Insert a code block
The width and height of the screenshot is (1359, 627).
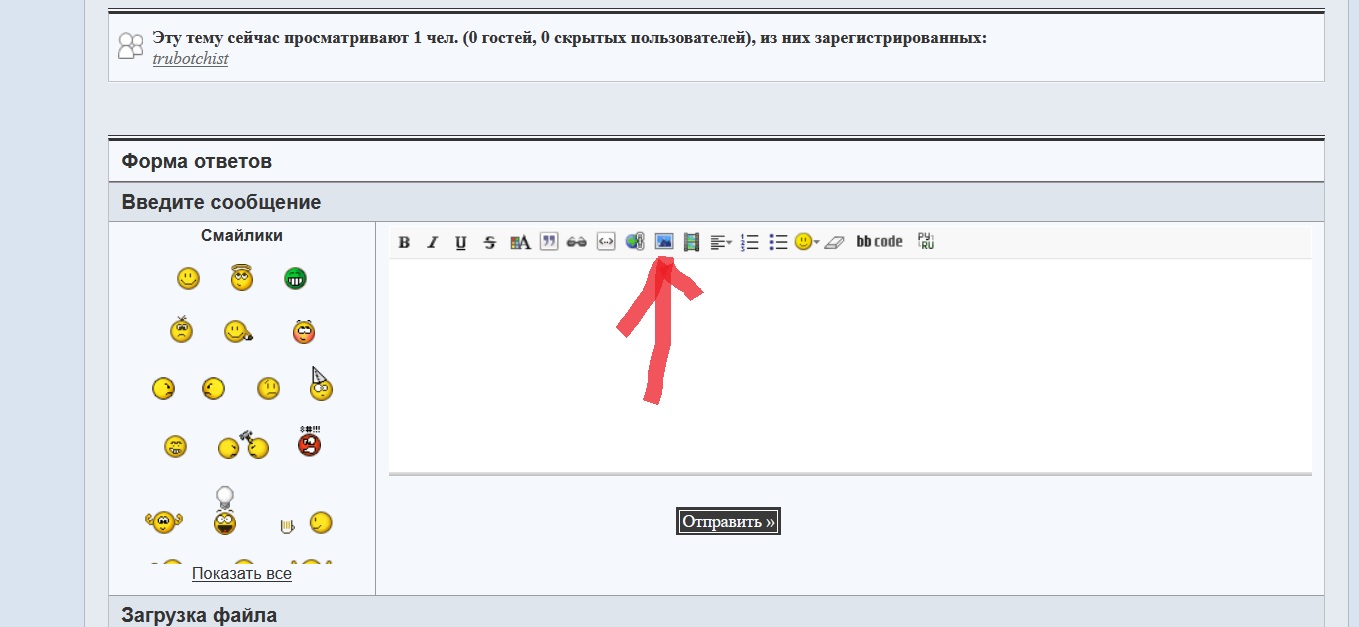point(605,241)
